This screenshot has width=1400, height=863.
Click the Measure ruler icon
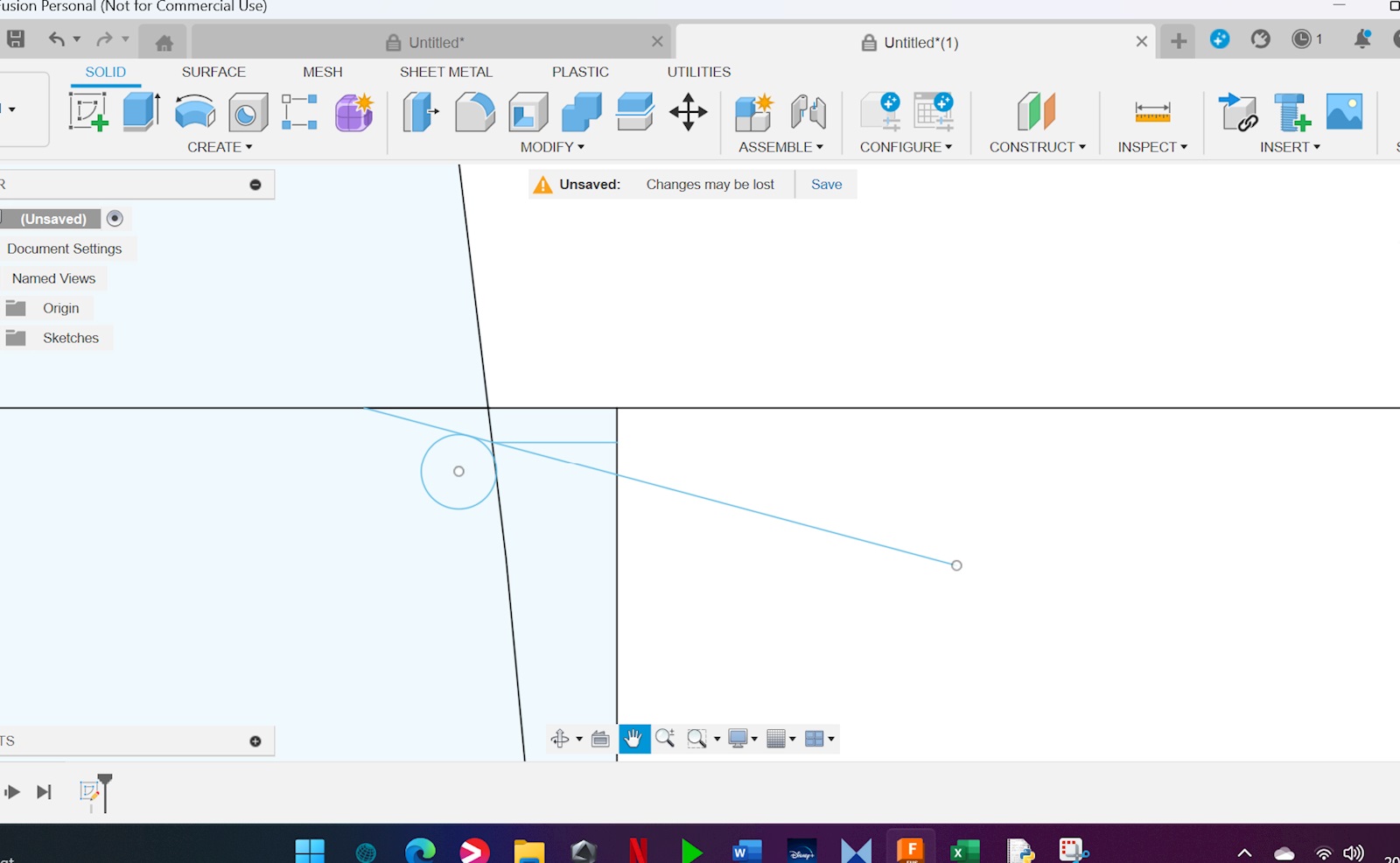click(x=1152, y=112)
